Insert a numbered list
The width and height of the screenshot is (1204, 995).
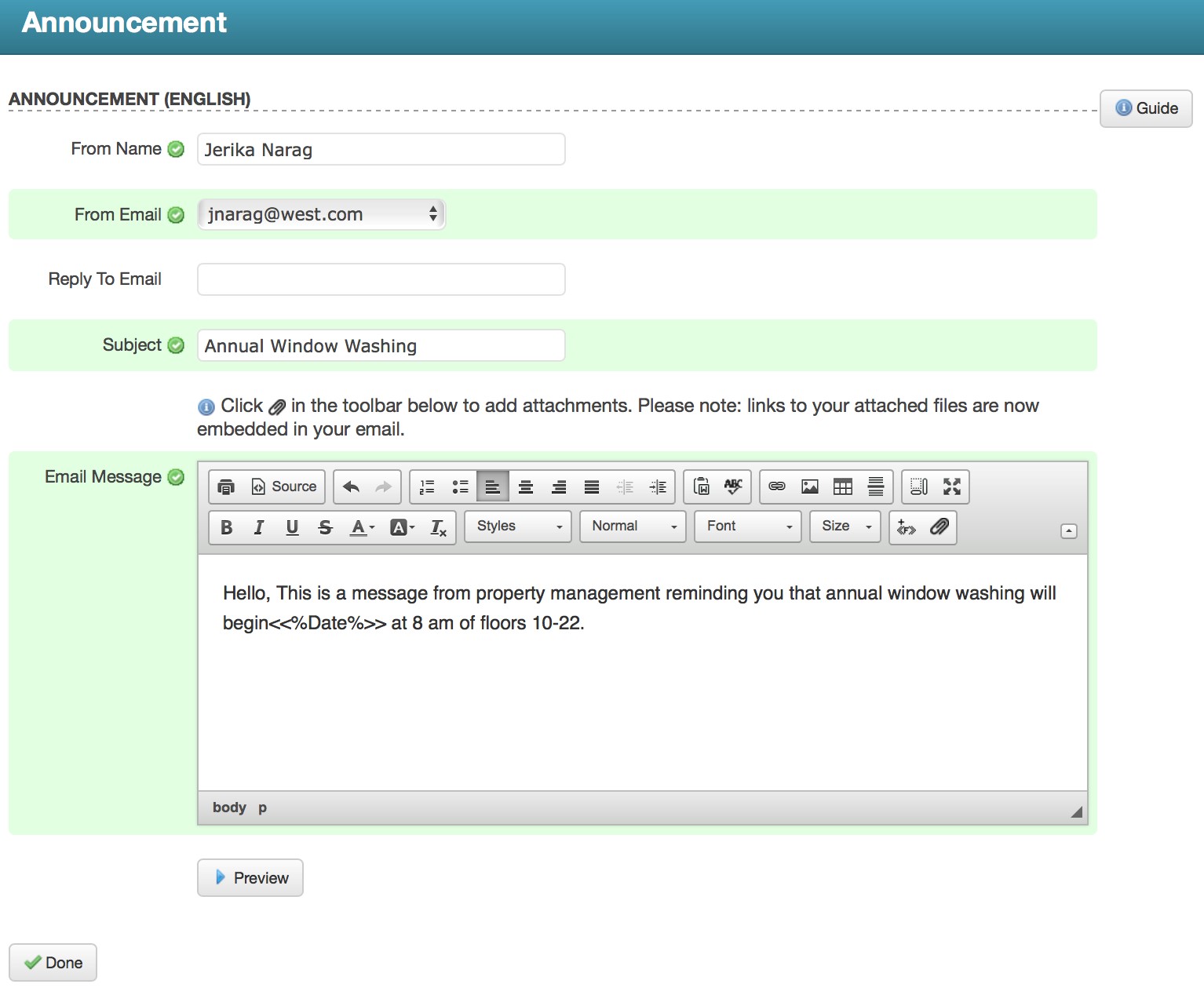tap(427, 487)
